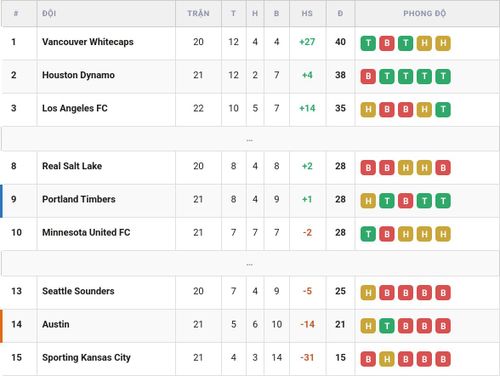Click Vancouver Whitecaps' first green T form badge
500x376 pixels.
(368, 43)
